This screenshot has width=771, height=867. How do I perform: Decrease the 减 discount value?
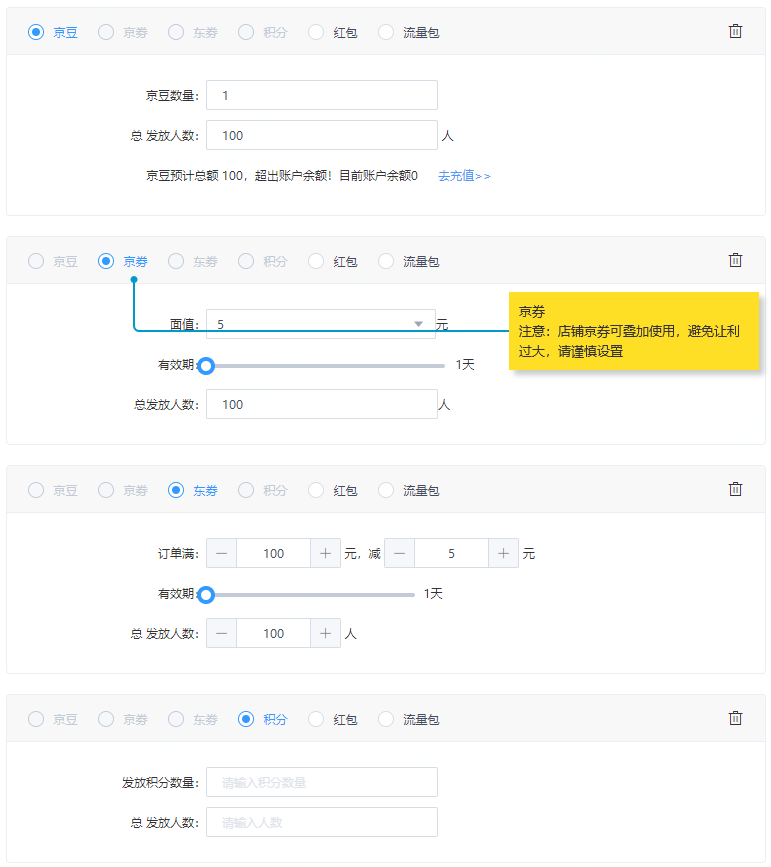coord(399,553)
